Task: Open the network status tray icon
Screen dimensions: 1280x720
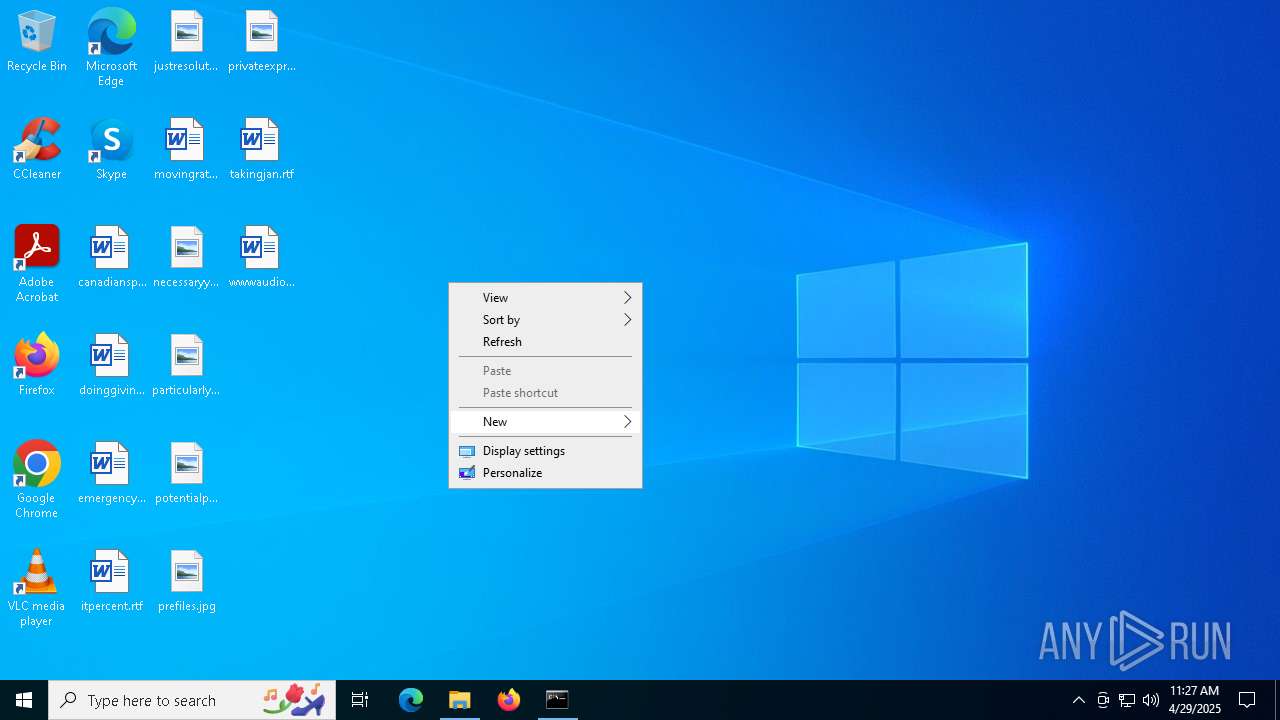Action: click(1127, 700)
